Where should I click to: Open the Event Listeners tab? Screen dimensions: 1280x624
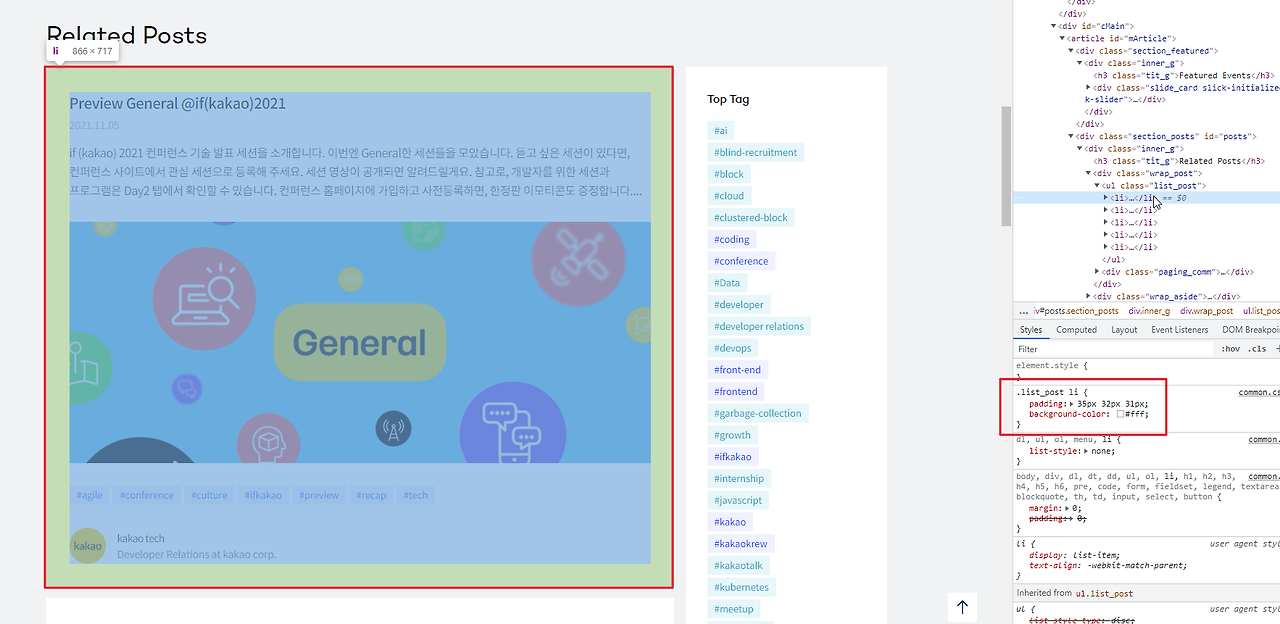[1180, 330]
